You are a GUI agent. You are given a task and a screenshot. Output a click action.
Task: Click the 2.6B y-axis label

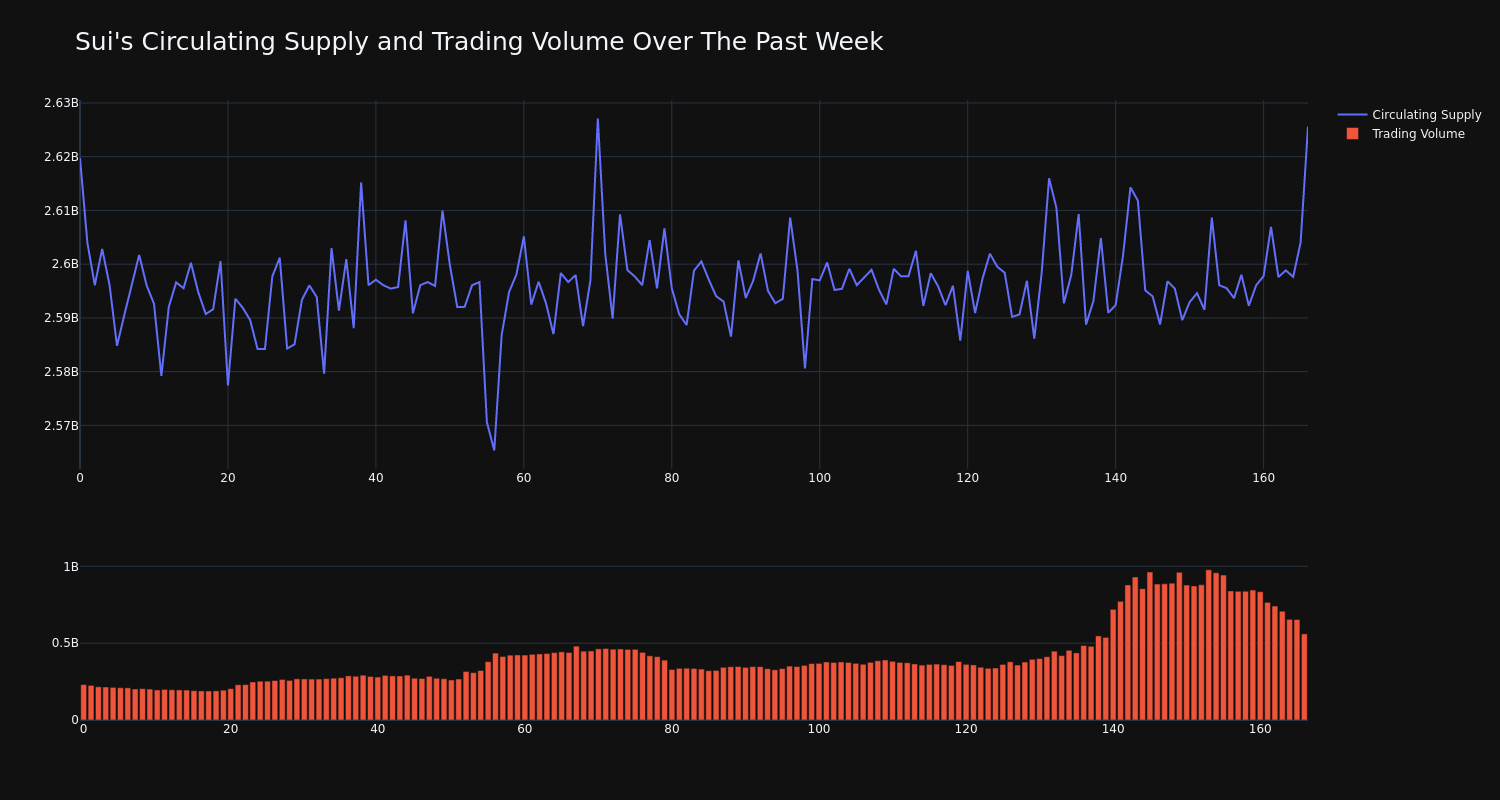(65, 264)
